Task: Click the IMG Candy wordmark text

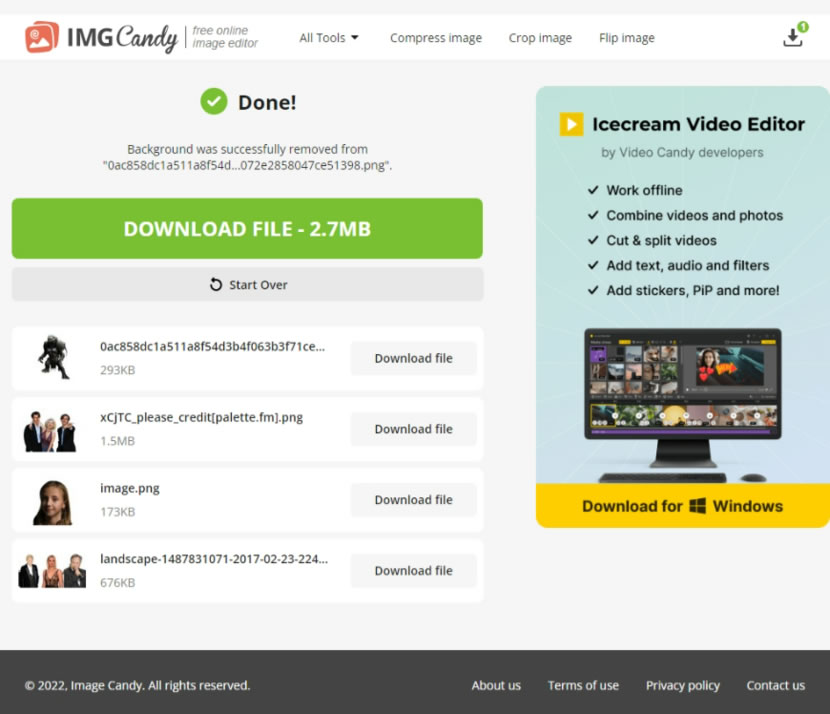Action: tap(122, 38)
